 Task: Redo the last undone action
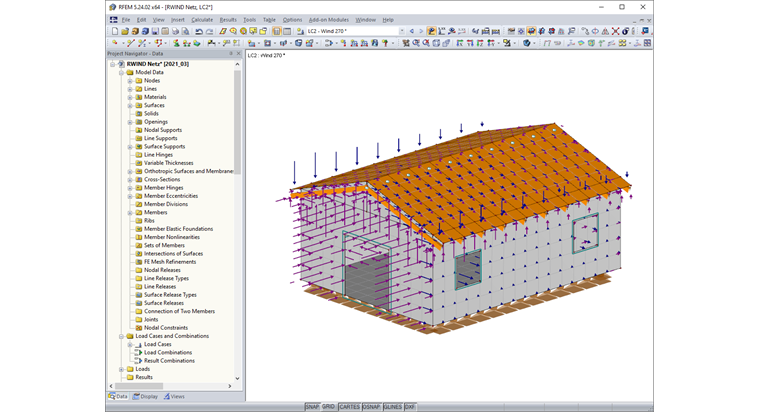coord(209,31)
